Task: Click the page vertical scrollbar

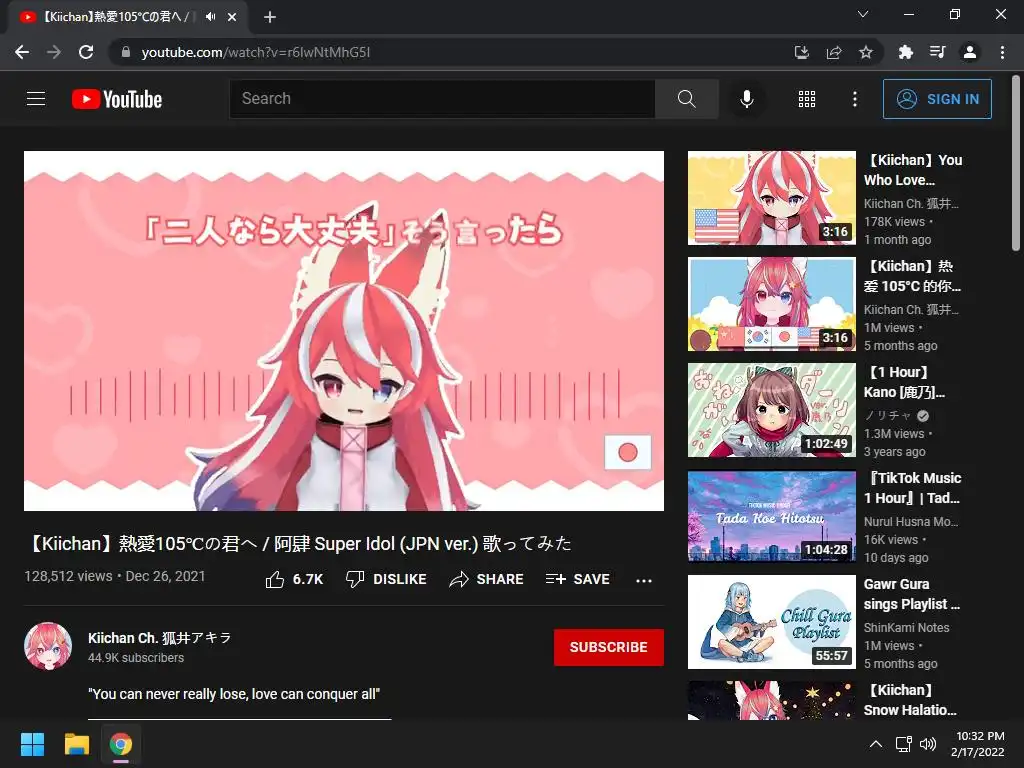Action: coord(1016,163)
